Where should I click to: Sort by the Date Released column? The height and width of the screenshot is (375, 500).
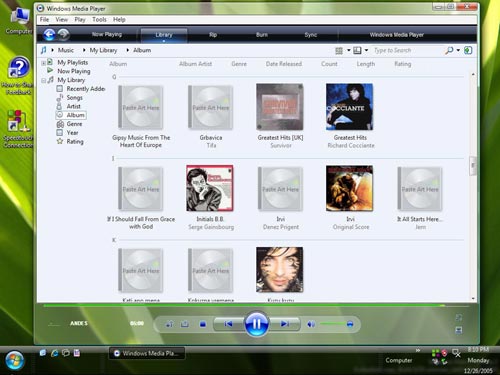click(x=284, y=64)
